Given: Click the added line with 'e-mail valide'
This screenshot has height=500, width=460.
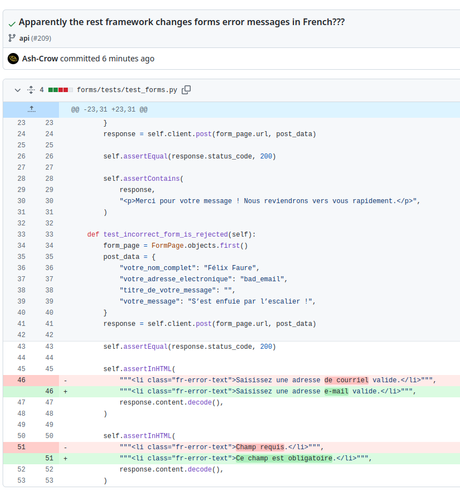Looking at the screenshot, I should (232, 391).
